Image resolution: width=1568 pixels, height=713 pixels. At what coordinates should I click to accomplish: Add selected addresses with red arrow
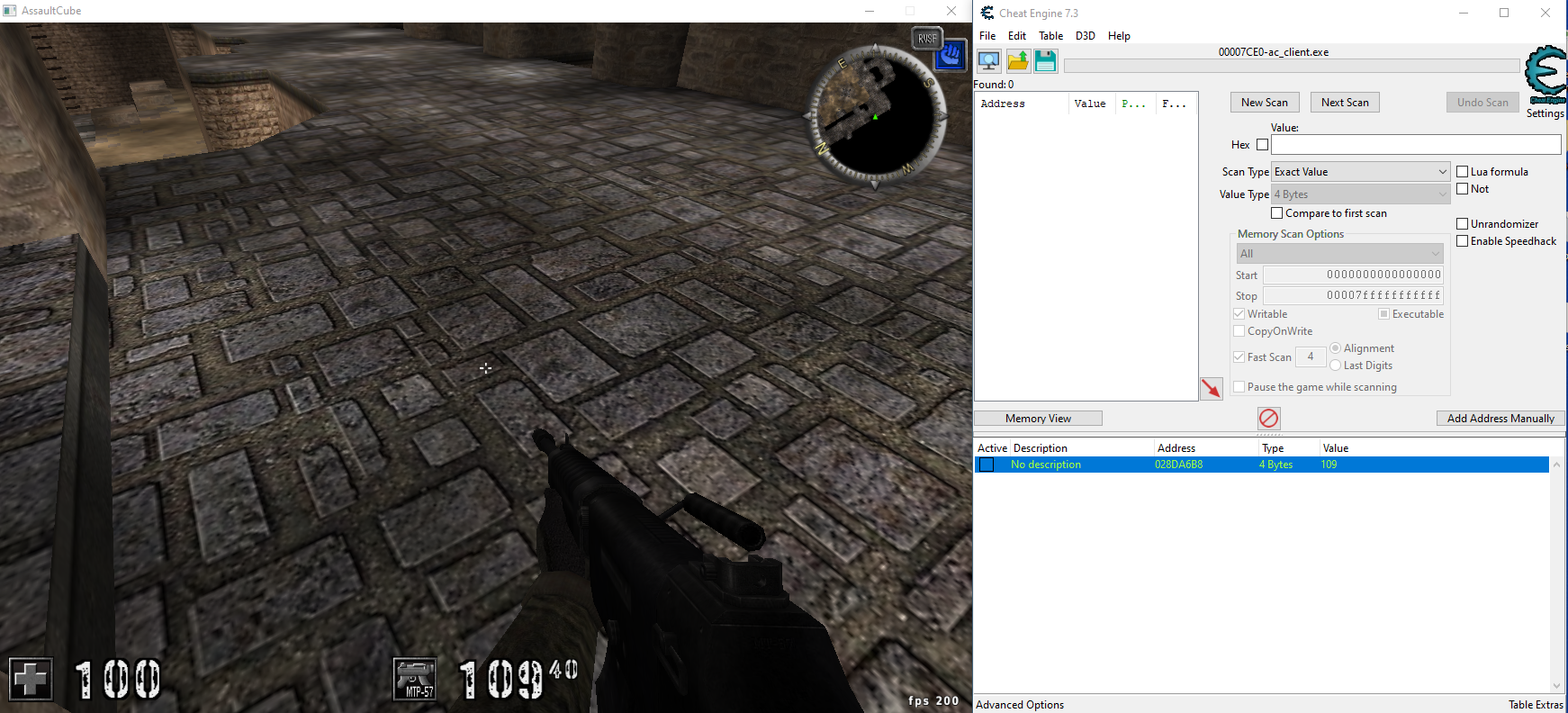point(1212,388)
